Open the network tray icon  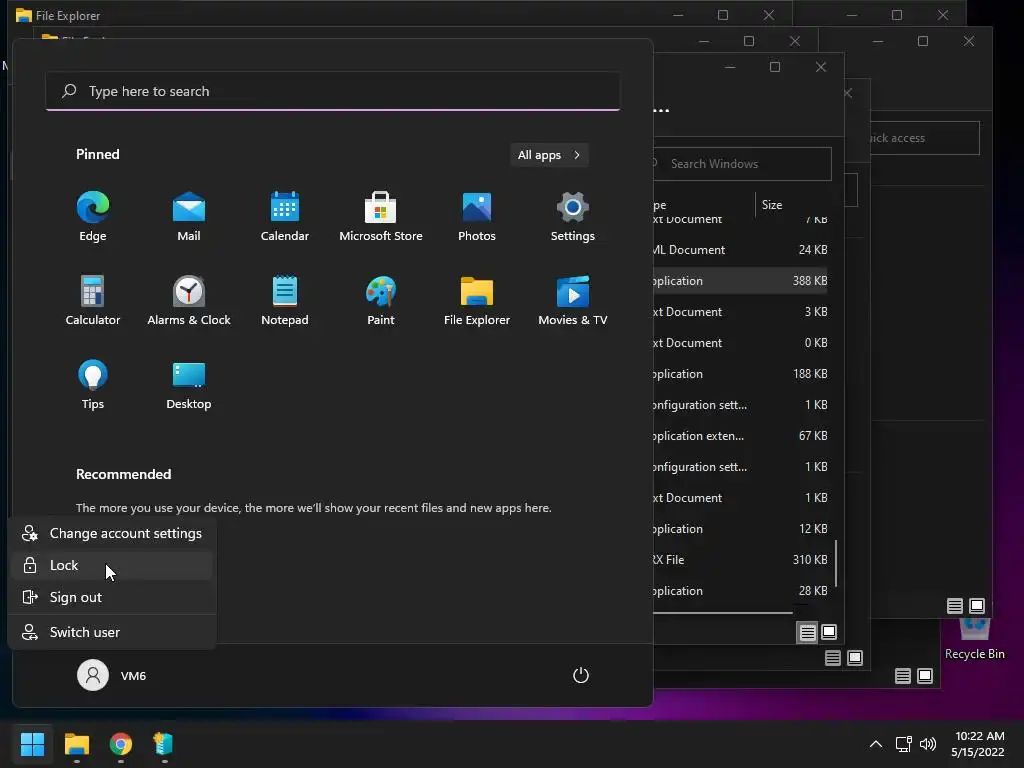pyautogui.click(x=903, y=744)
